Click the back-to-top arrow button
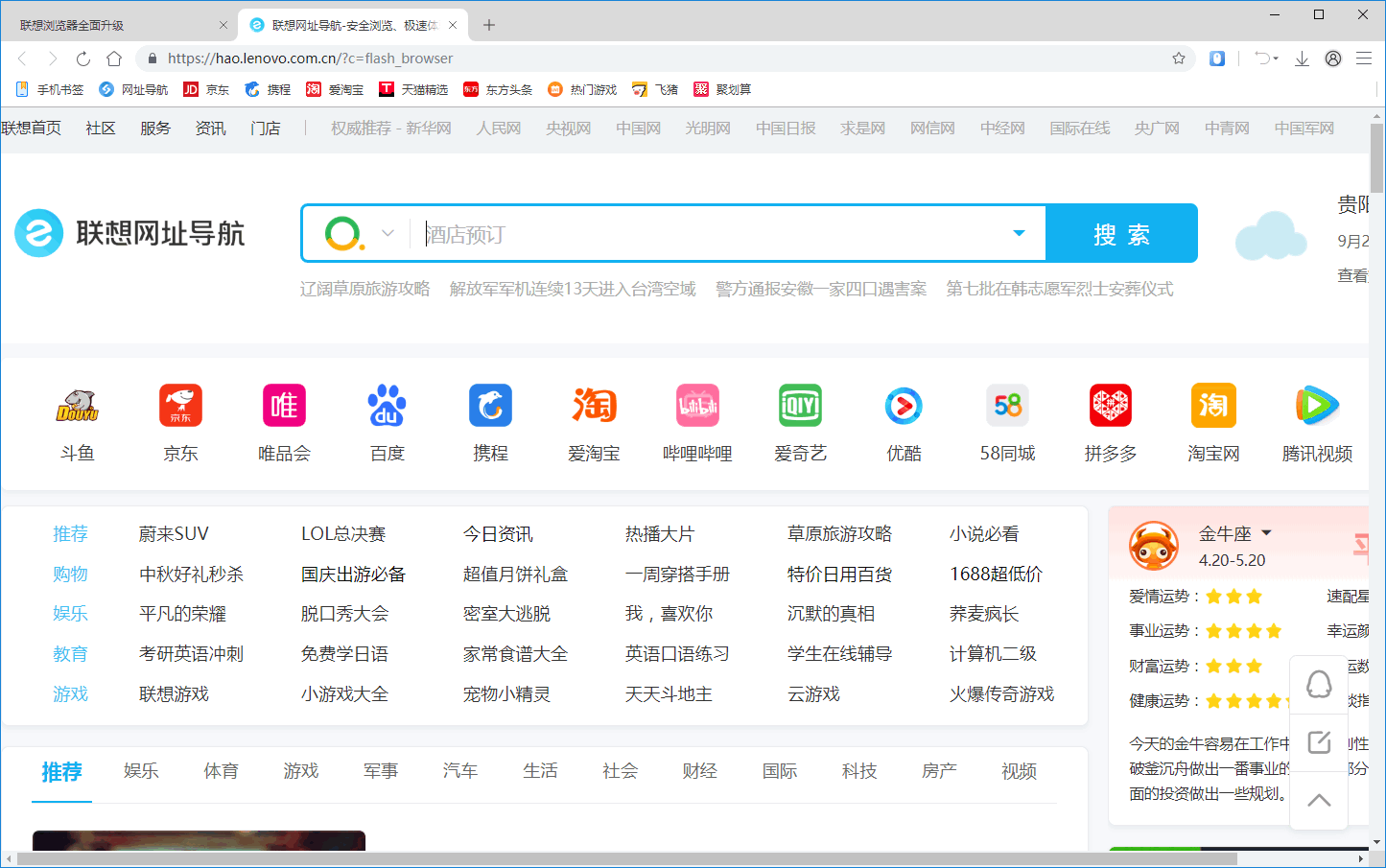The height and width of the screenshot is (868, 1386). coord(1319,800)
